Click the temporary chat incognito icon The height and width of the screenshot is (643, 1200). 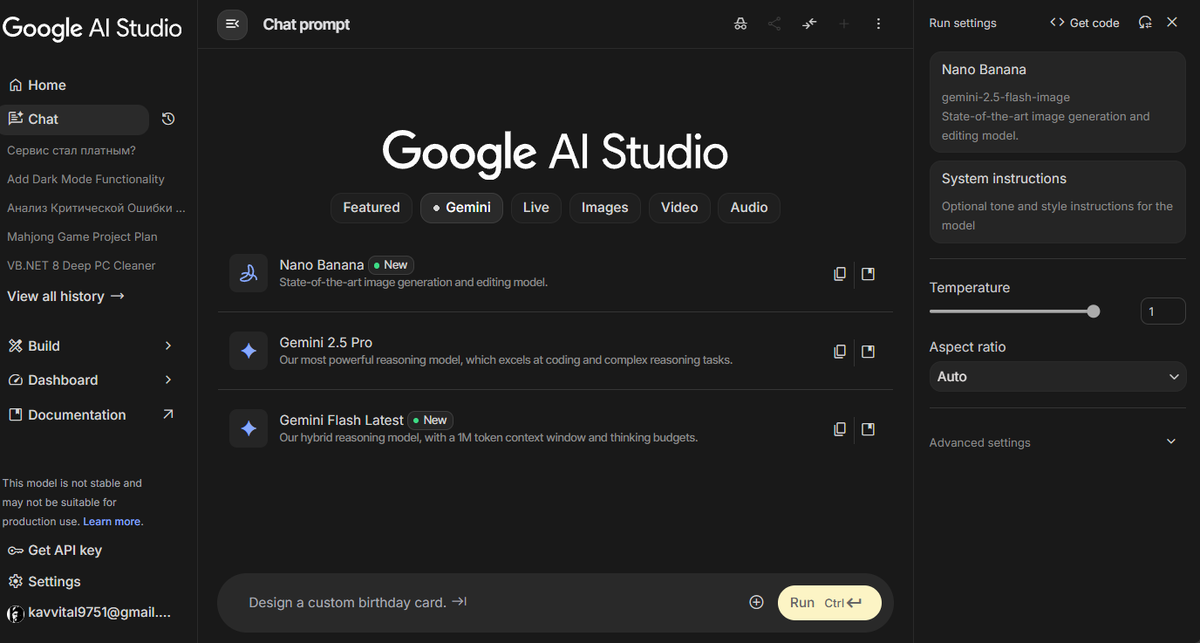click(x=740, y=24)
